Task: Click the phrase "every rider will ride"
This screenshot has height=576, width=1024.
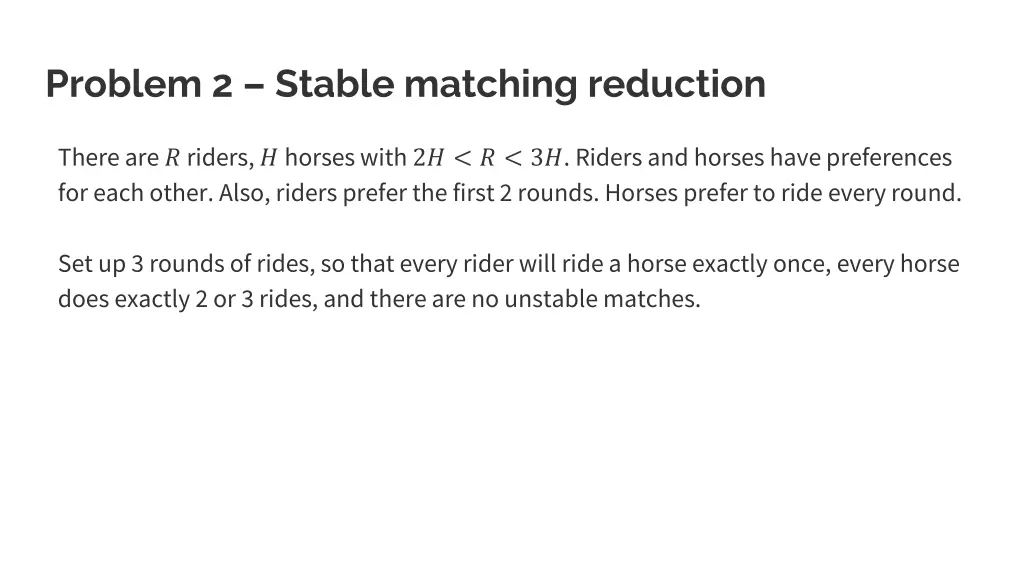Action: (x=472, y=265)
